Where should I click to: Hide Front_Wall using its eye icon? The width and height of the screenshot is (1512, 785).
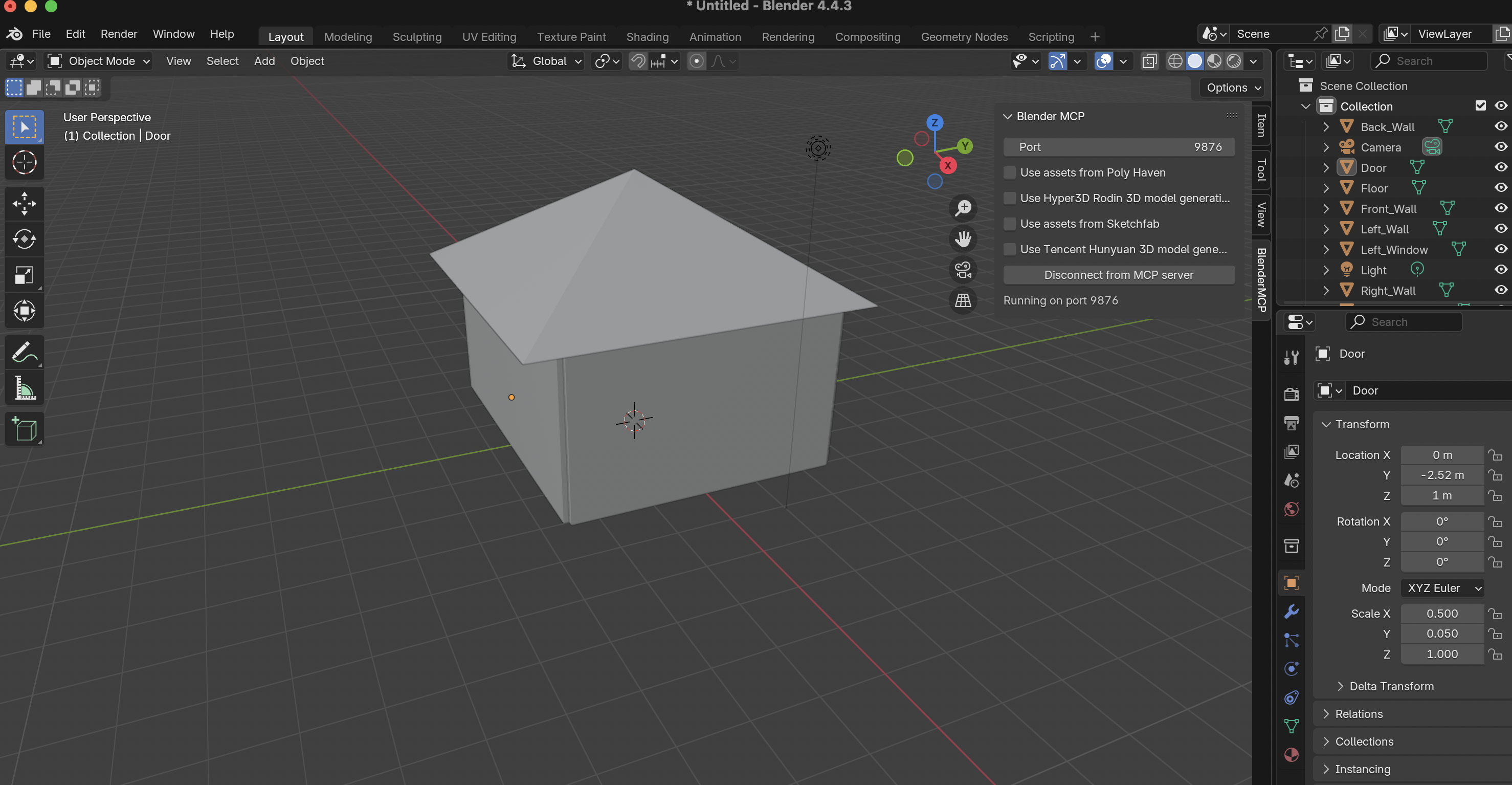(1501, 208)
